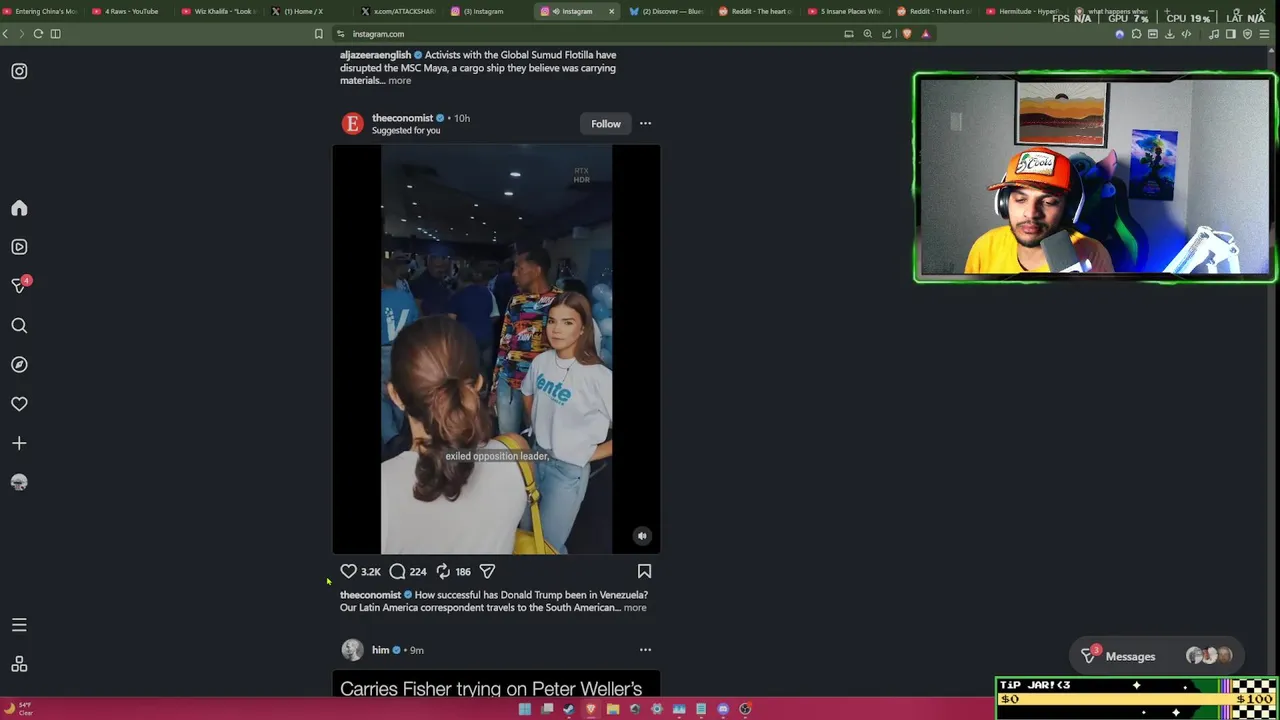Expand theeconomist caption with more
The height and width of the screenshot is (720, 1280).
(x=635, y=608)
